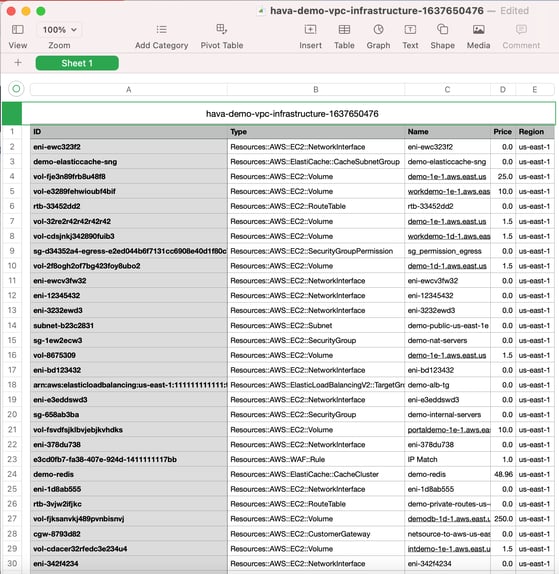Select row number 24 header
Screen dimensions: 559x574
pyautogui.click(x=12, y=474)
